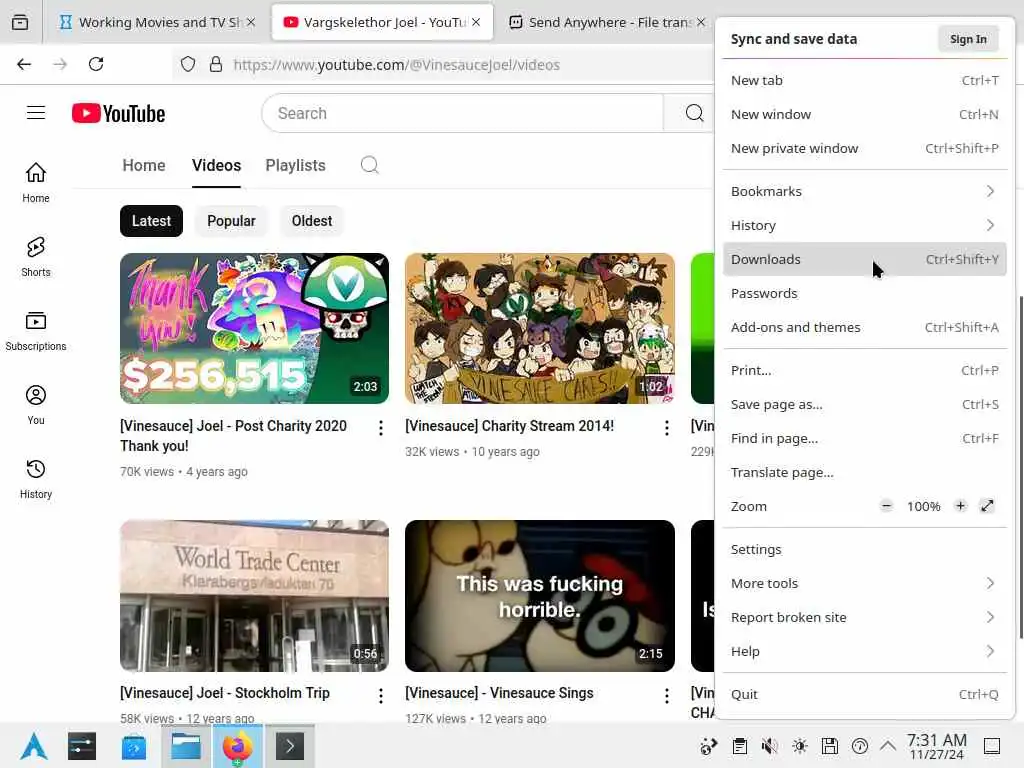The height and width of the screenshot is (768, 1024).
Task: Click the site security padlock icon
Action: [216, 64]
